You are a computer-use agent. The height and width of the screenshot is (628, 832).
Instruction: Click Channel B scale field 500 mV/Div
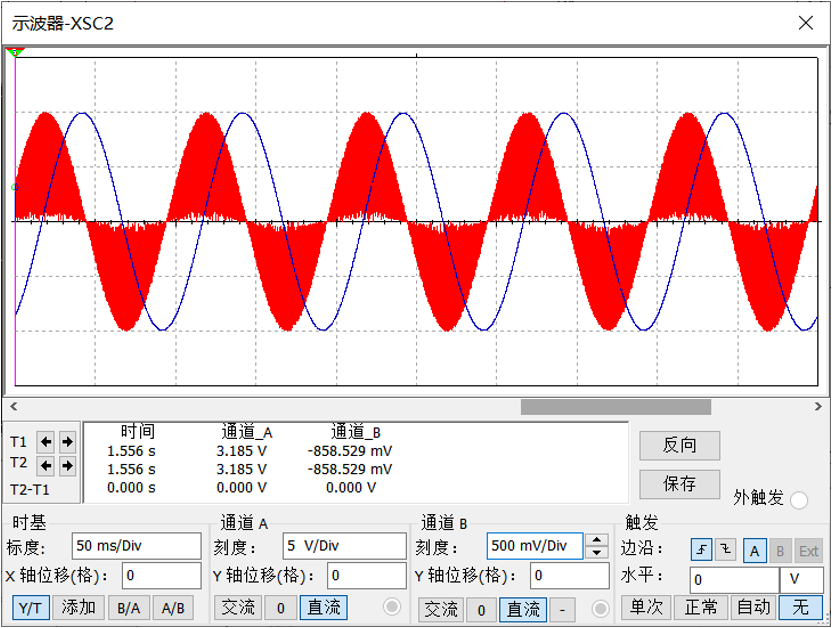click(x=535, y=546)
